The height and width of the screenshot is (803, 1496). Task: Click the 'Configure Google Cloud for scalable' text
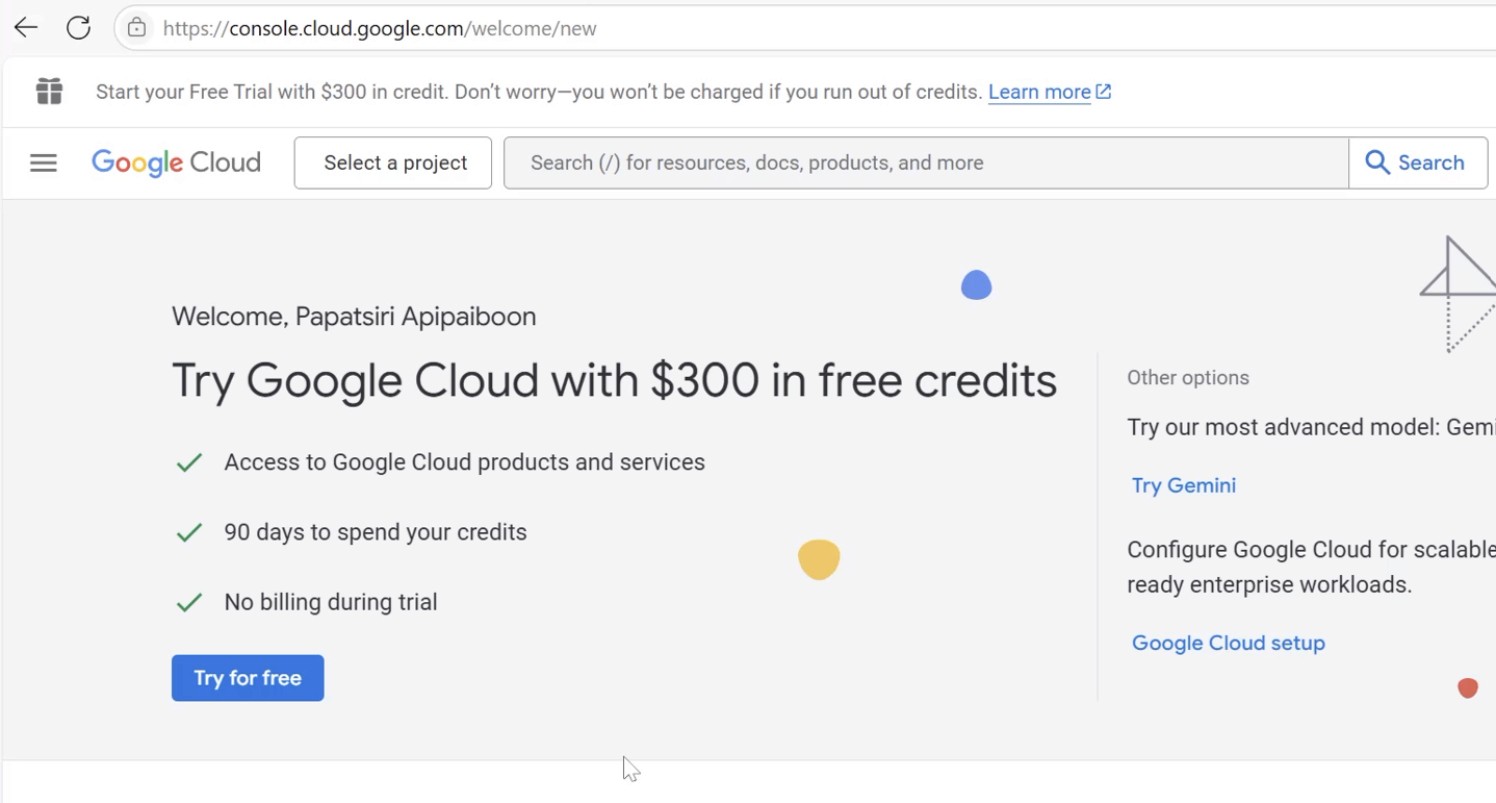[x=1311, y=567]
